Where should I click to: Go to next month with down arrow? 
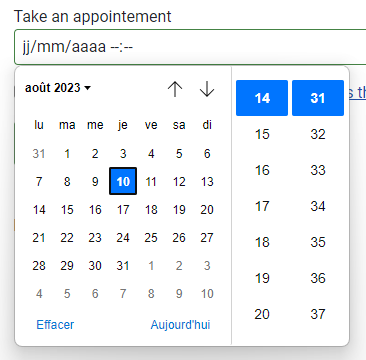pos(207,89)
